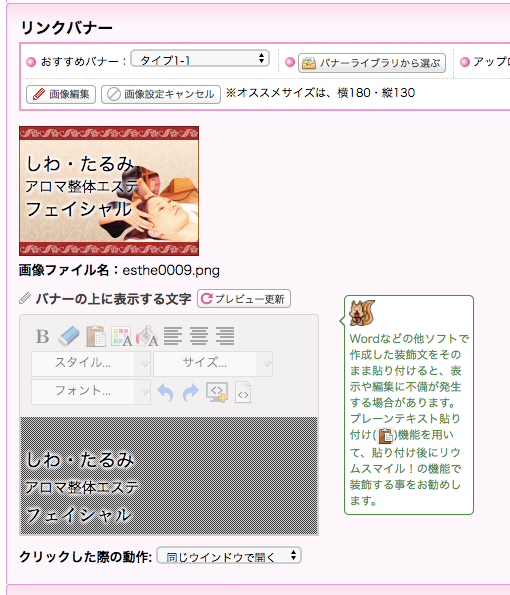Center align the text

(199, 336)
